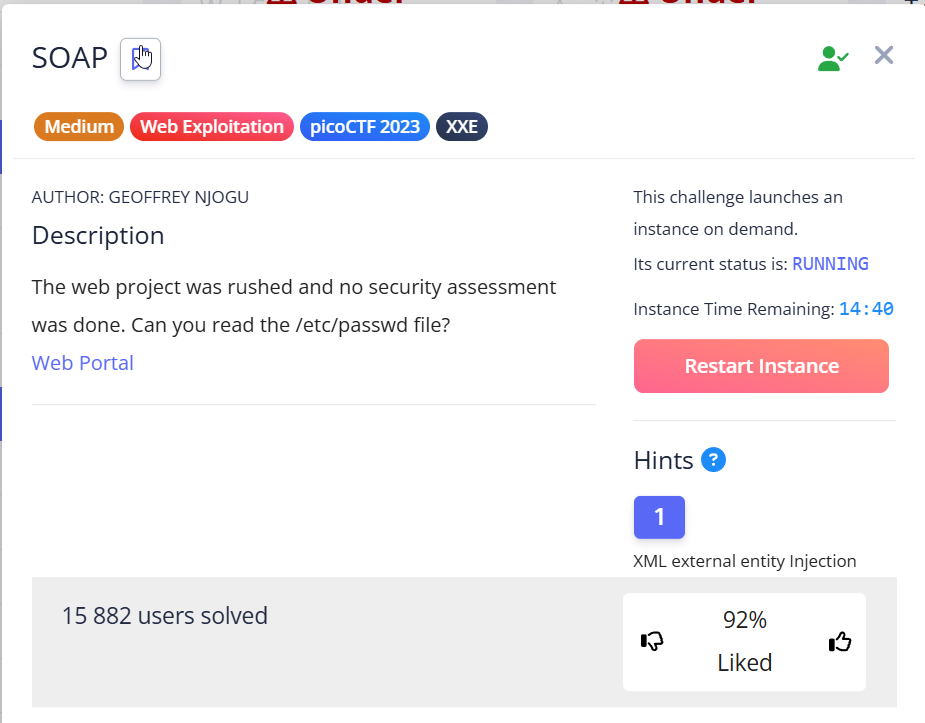The image size is (925, 723).
Task: Dislike the challenge with thumbs down
Action: click(652, 641)
